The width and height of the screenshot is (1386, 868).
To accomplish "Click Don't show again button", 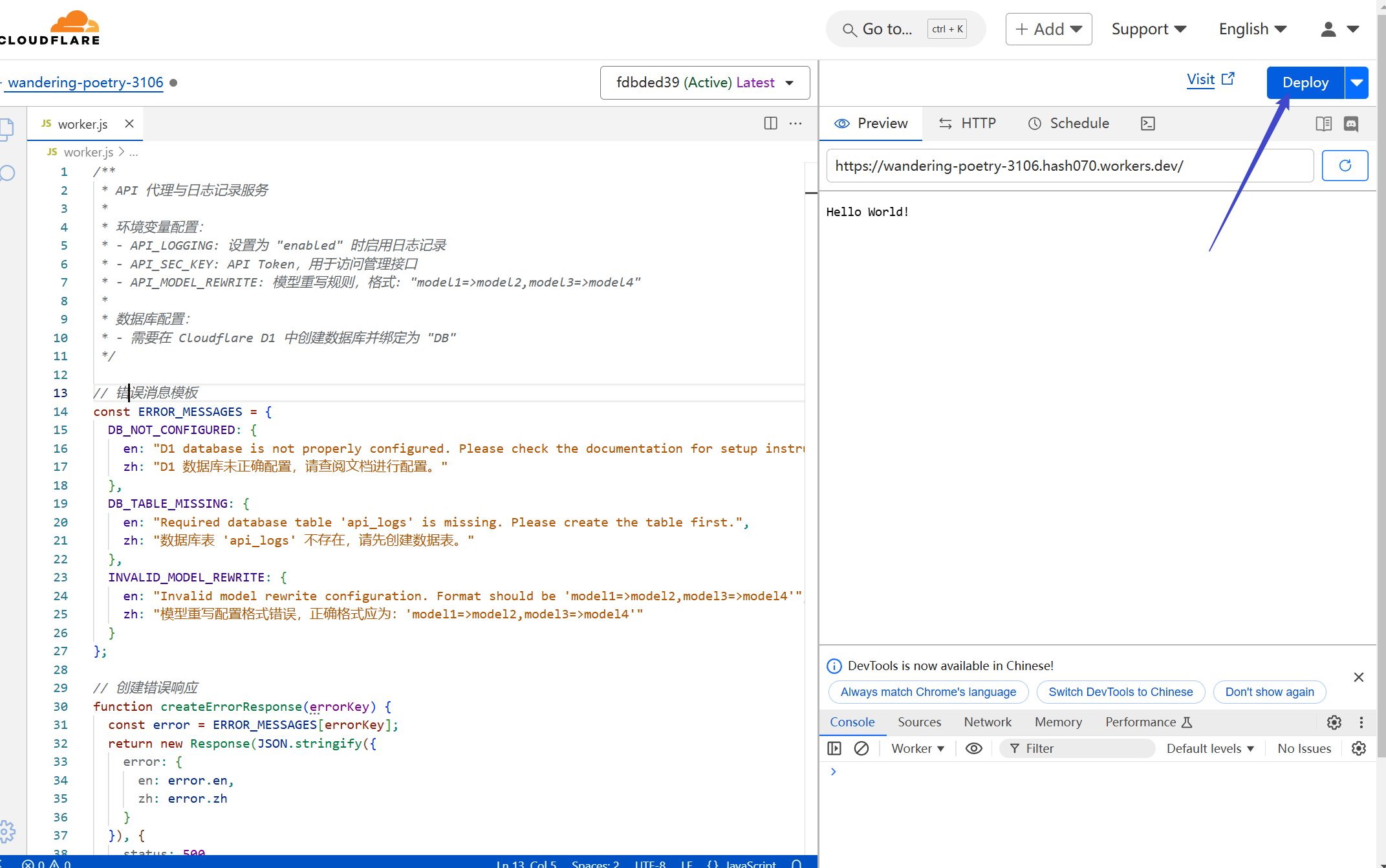I will point(1270,692).
